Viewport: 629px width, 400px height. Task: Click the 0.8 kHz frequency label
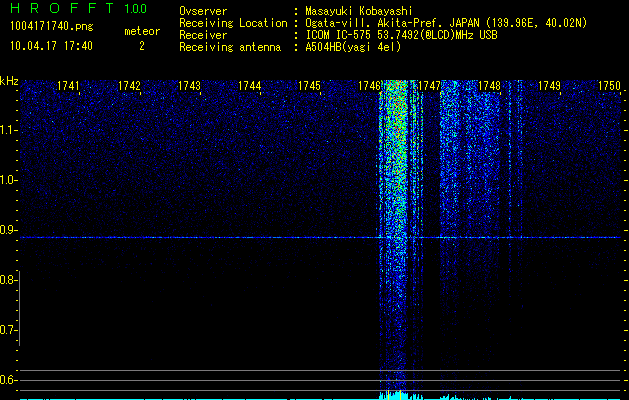[x=8, y=280]
